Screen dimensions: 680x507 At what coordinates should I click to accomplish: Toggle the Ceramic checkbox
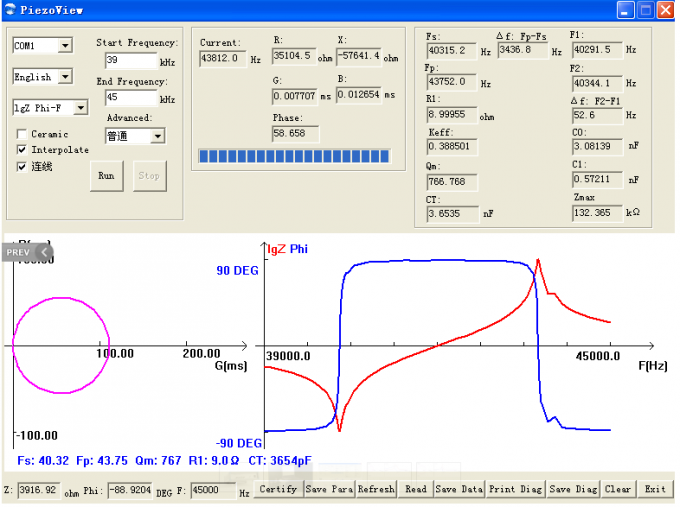pyautogui.click(x=22, y=134)
